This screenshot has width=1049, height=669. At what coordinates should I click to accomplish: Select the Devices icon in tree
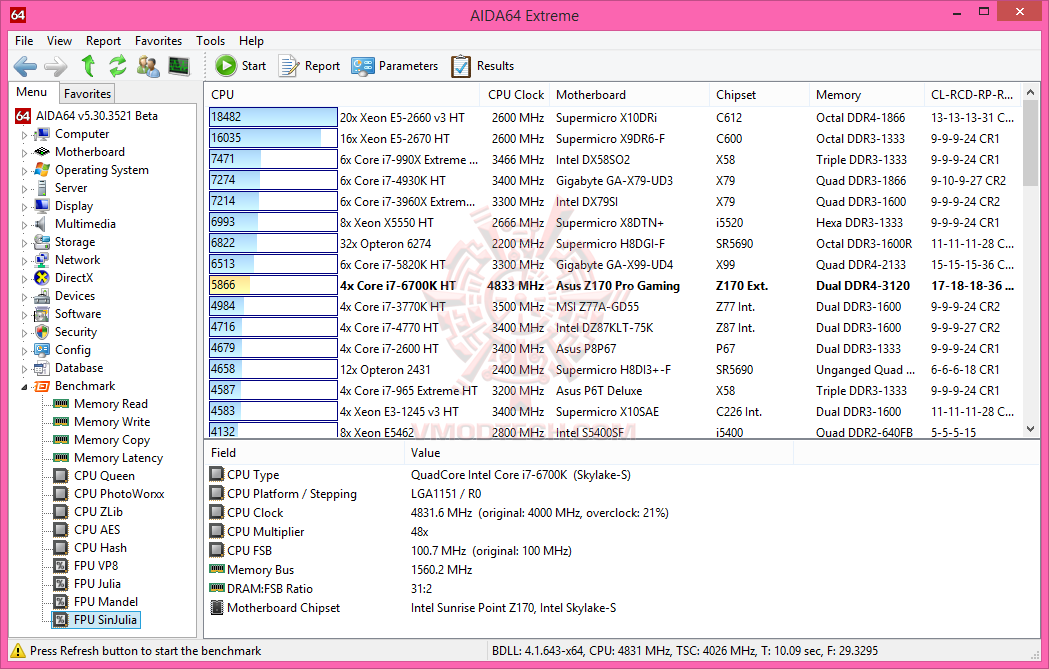[41, 296]
